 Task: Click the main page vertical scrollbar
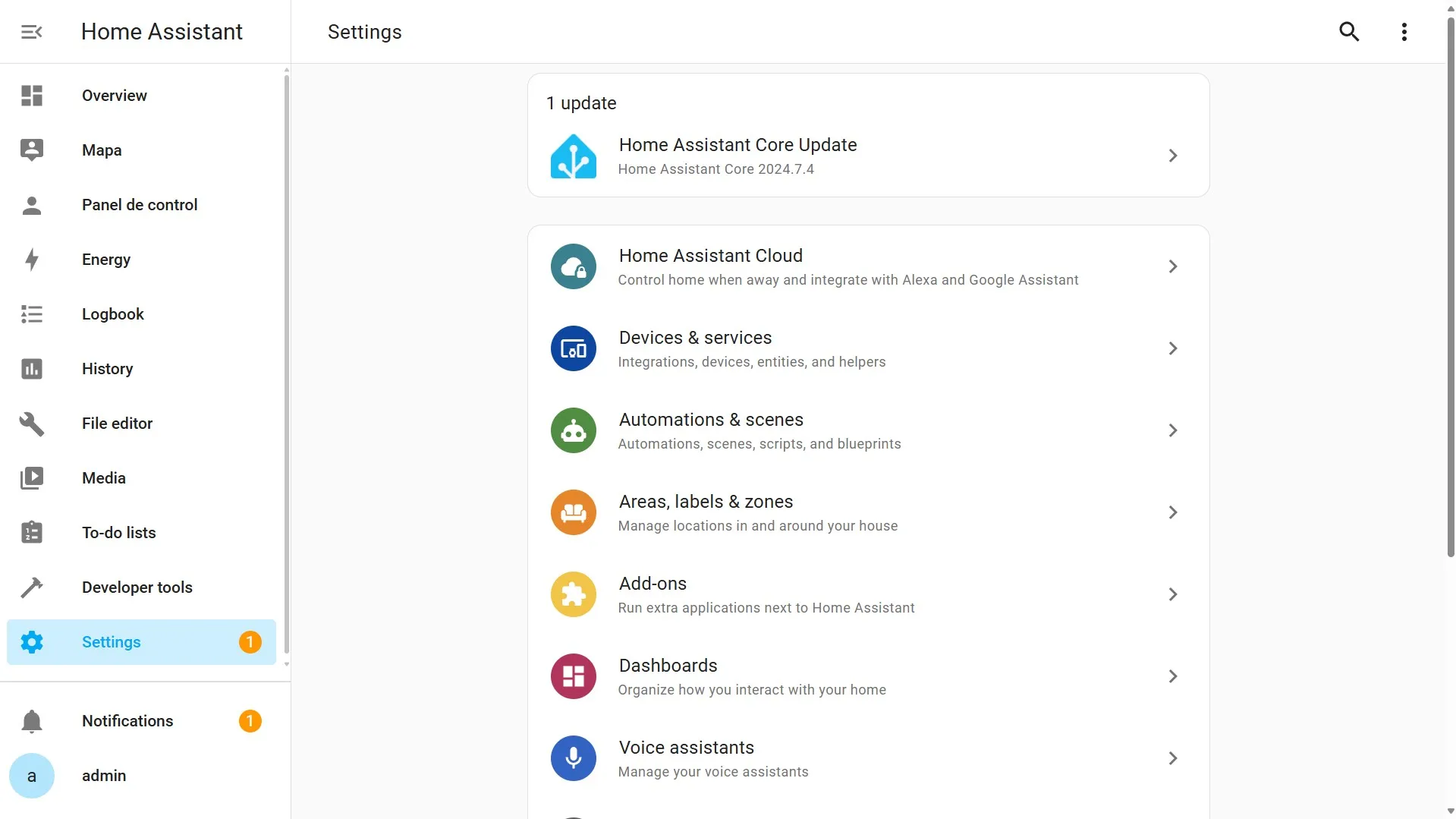tap(1450, 288)
